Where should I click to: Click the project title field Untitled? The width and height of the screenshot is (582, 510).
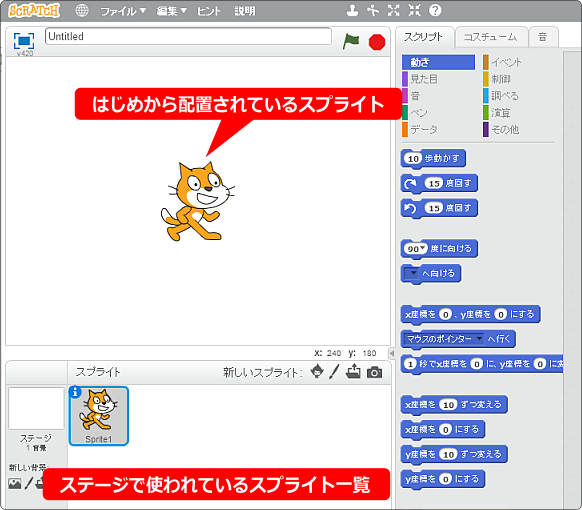click(x=188, y=36)
